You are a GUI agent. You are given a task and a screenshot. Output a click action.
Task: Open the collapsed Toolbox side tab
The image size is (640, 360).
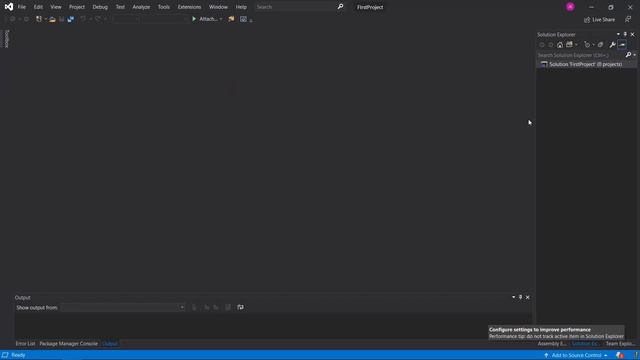point(7,39)
